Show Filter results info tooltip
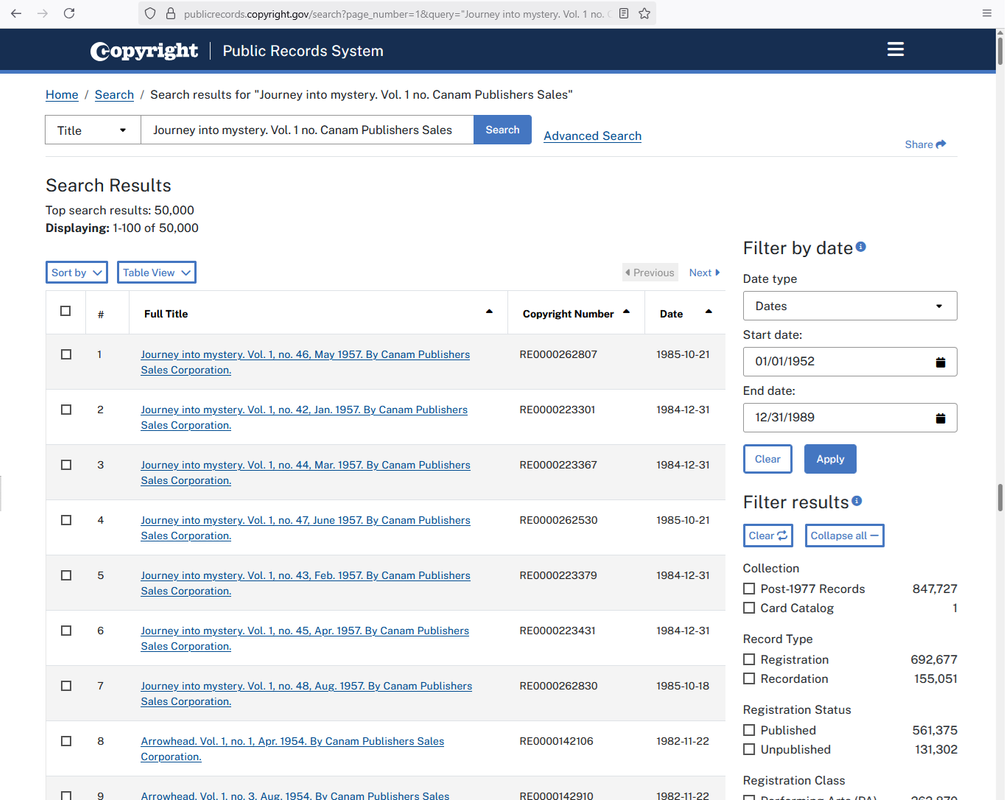Image resolution: width=1006 pixels, height=800 pixels. click(857, 501)
